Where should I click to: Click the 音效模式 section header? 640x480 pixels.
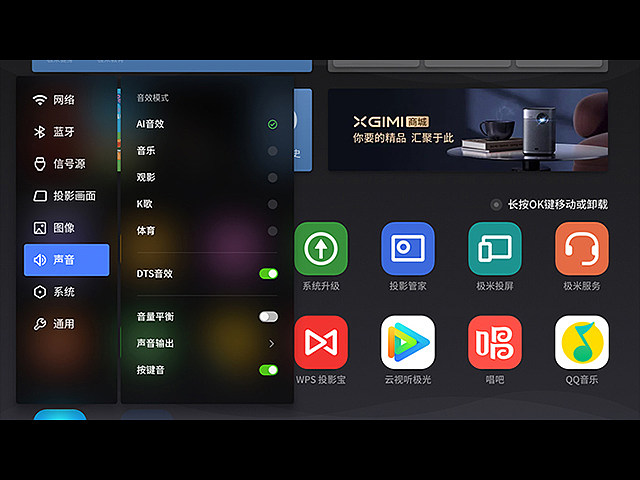(x=152, y=98)
